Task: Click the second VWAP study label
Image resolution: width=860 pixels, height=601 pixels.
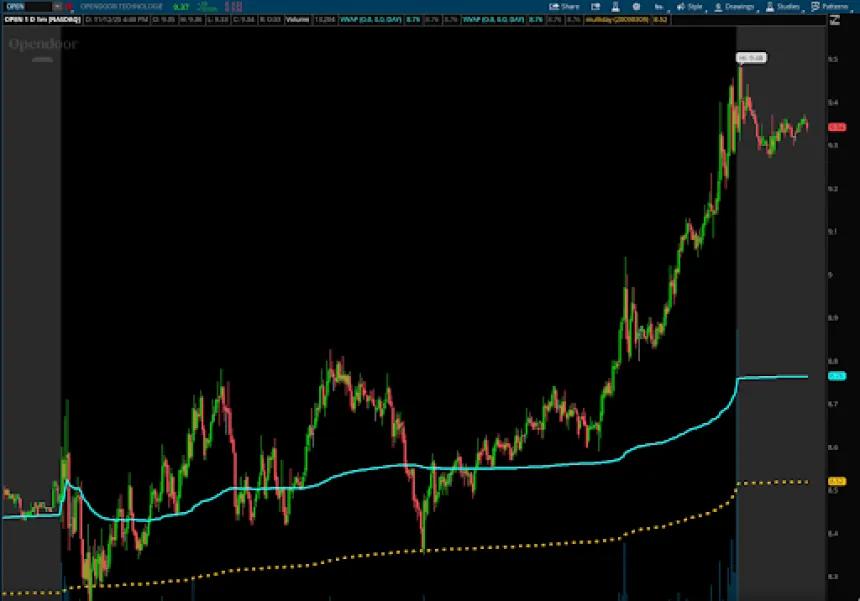Action: (494, 20)
